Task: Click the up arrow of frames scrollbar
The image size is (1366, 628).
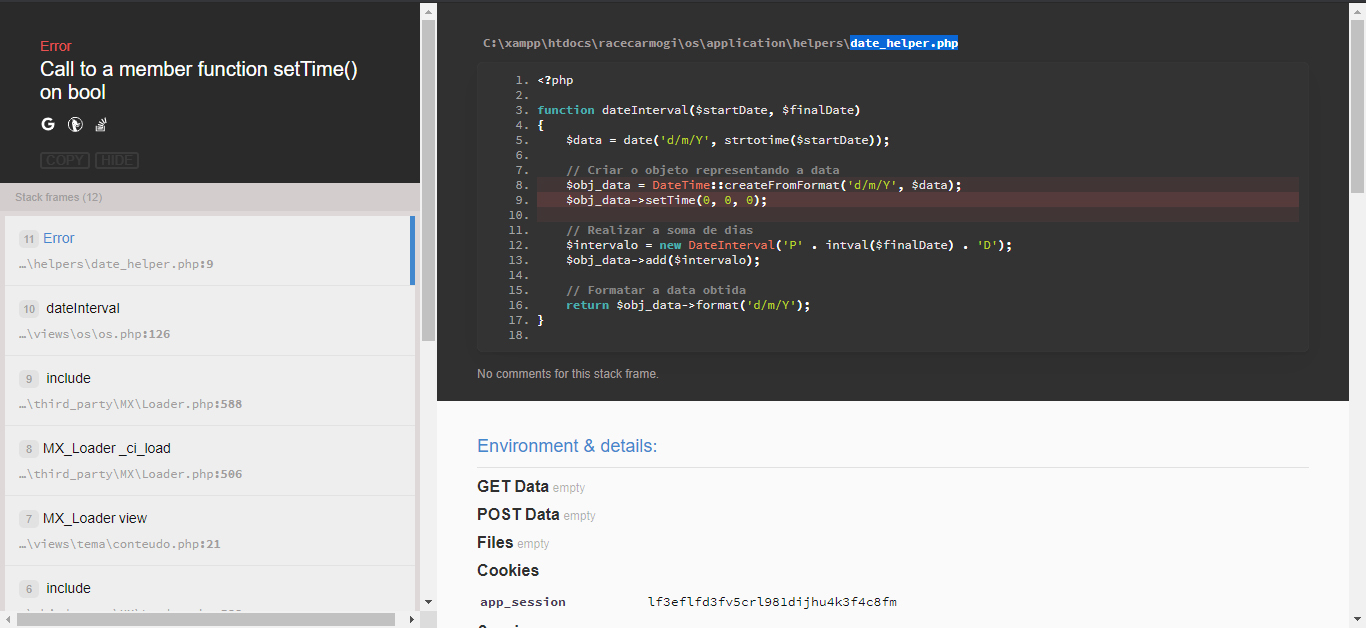Action: point(428,11)
